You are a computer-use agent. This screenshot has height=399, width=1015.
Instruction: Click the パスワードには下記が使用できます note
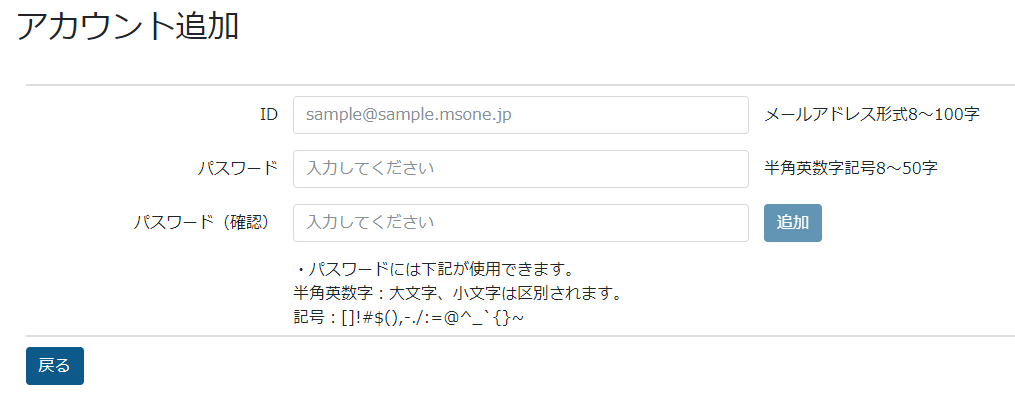(434, 268)
